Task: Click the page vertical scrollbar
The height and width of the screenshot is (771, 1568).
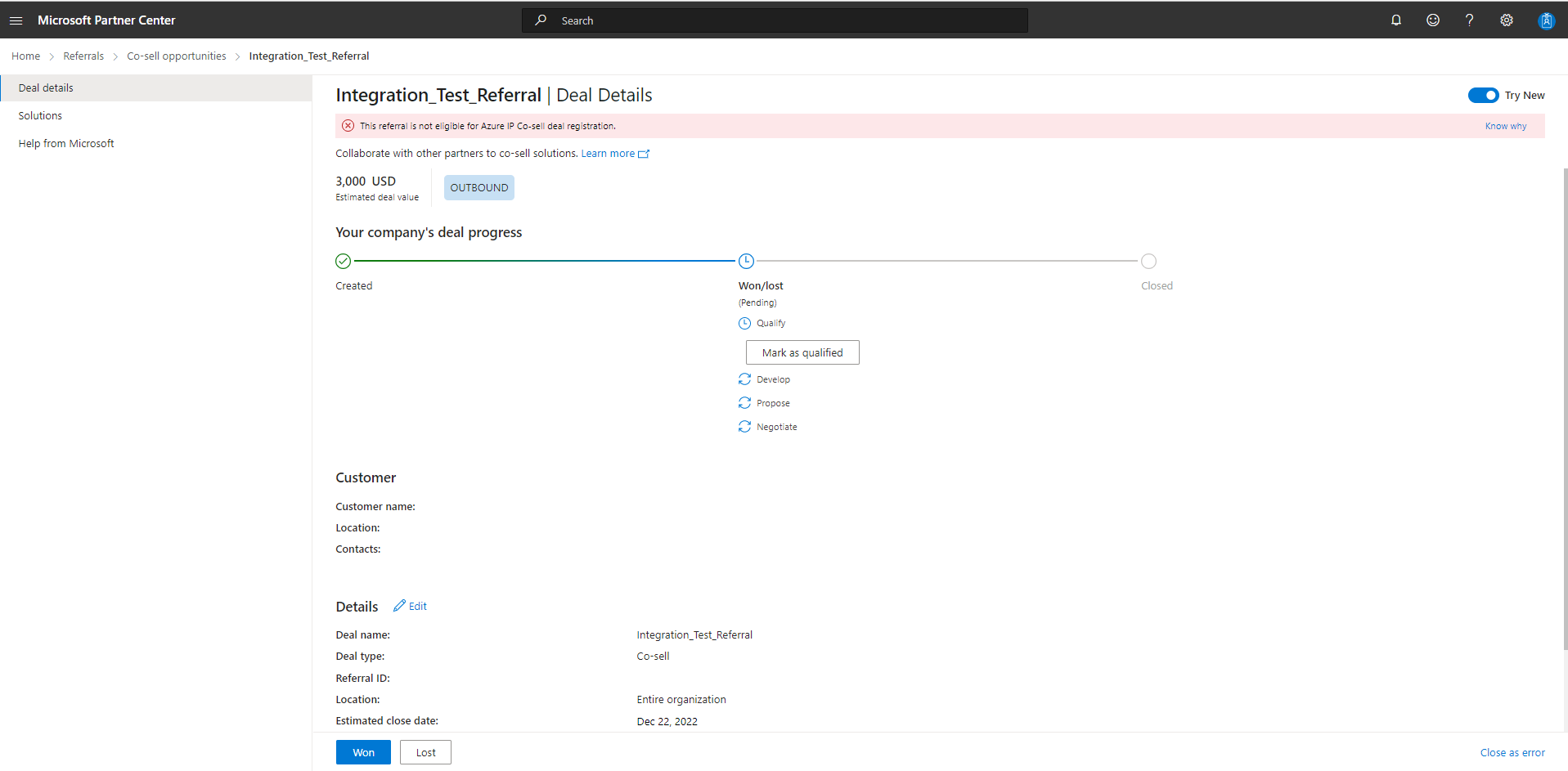Action: pyautogui.click(x=1565, y=409)
